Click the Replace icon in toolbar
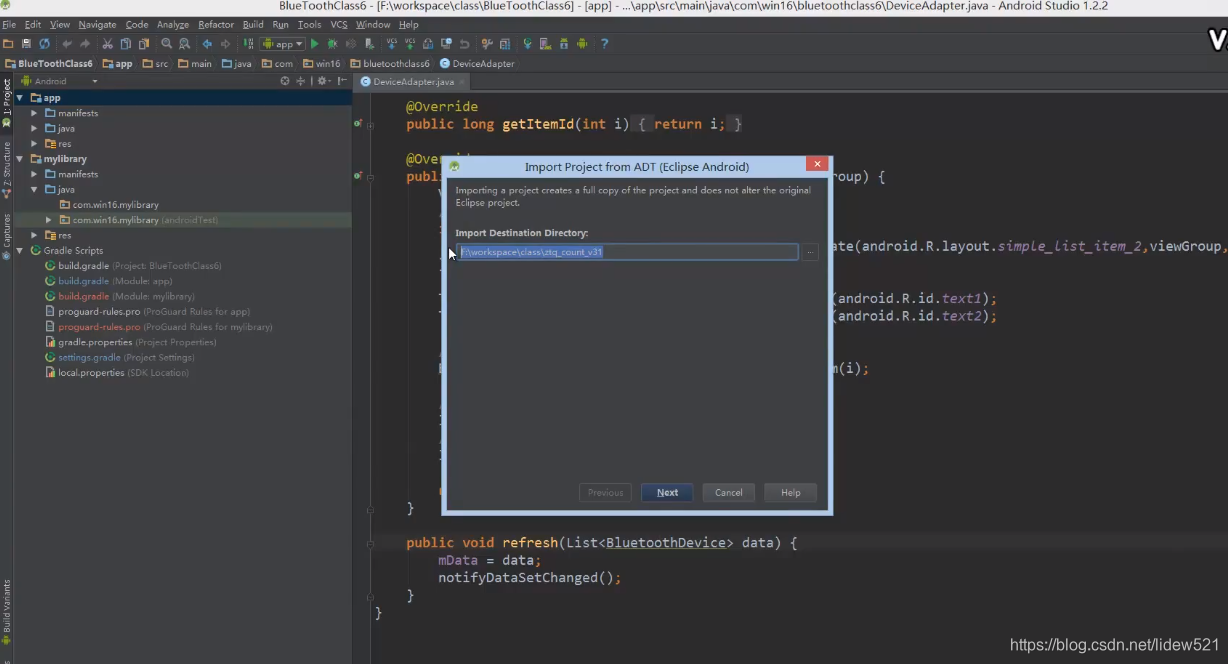The image size is (1228, 664). (185, 44)
